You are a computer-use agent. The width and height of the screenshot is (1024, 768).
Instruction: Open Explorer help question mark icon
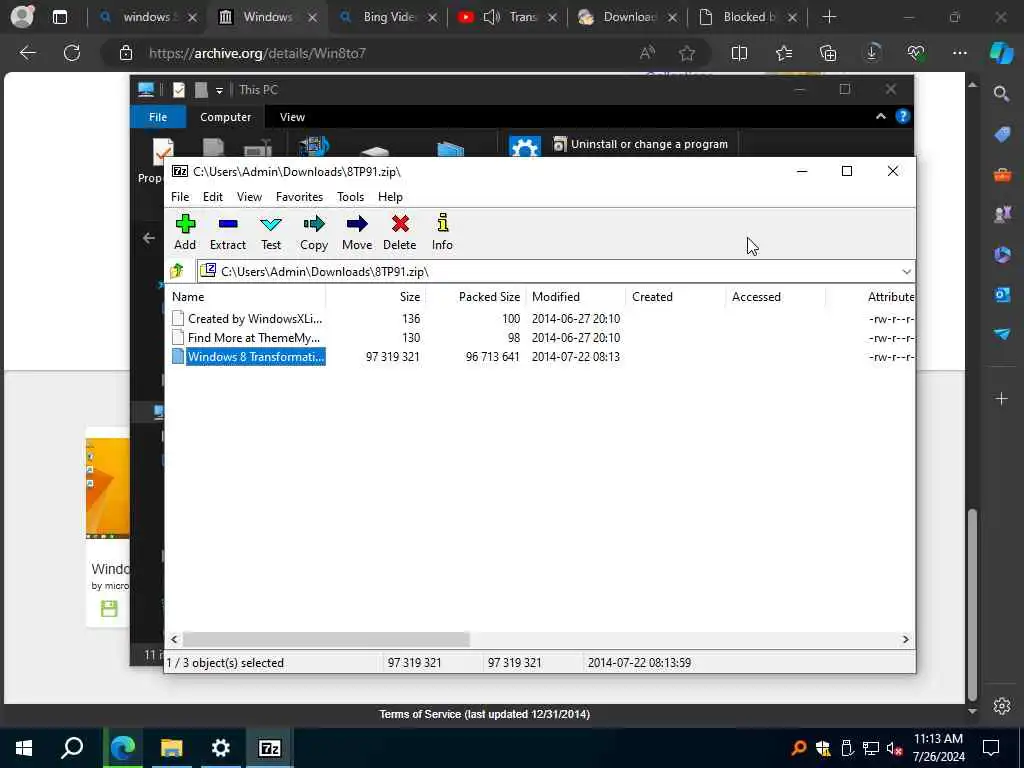(903, 116)
